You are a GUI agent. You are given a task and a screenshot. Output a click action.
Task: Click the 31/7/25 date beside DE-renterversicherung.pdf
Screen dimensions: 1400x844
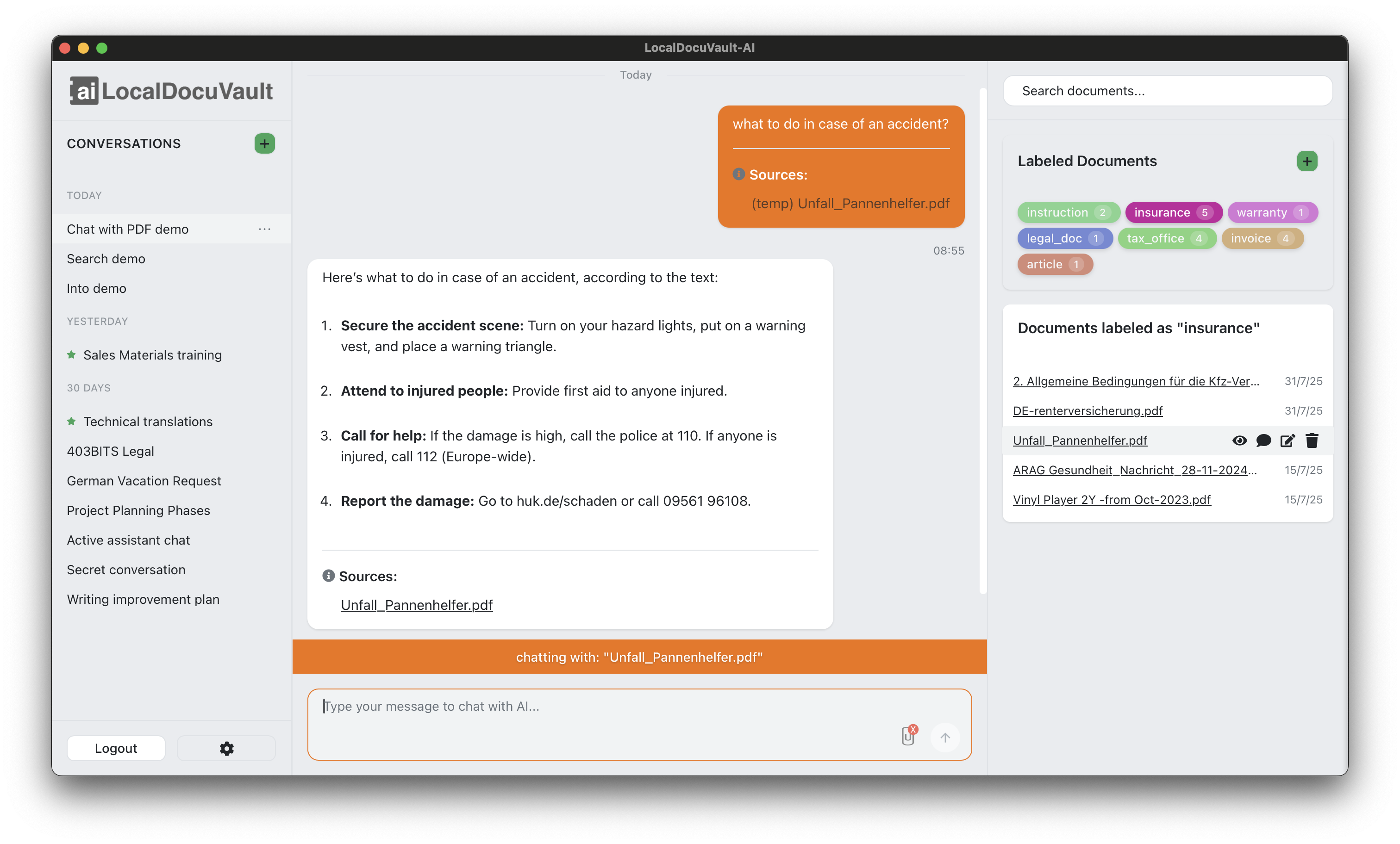click(x=1303, y=410)
